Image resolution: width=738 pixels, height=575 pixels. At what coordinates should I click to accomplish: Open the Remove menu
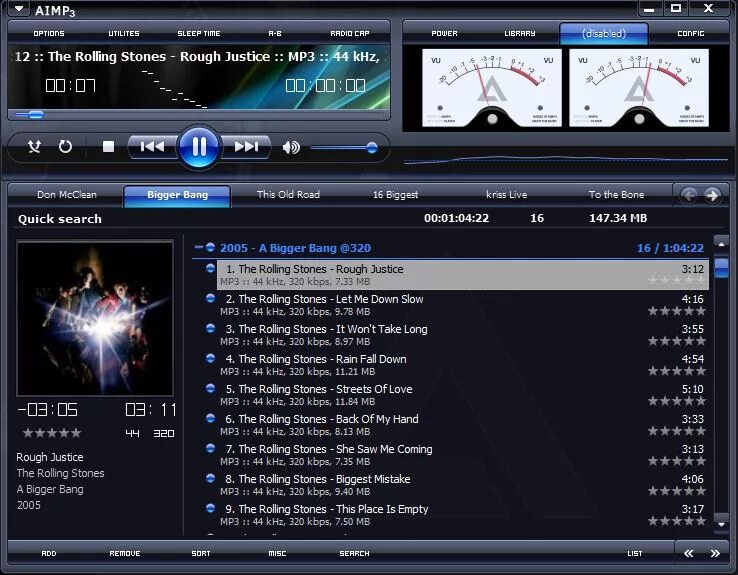click(x=125, y=553)
